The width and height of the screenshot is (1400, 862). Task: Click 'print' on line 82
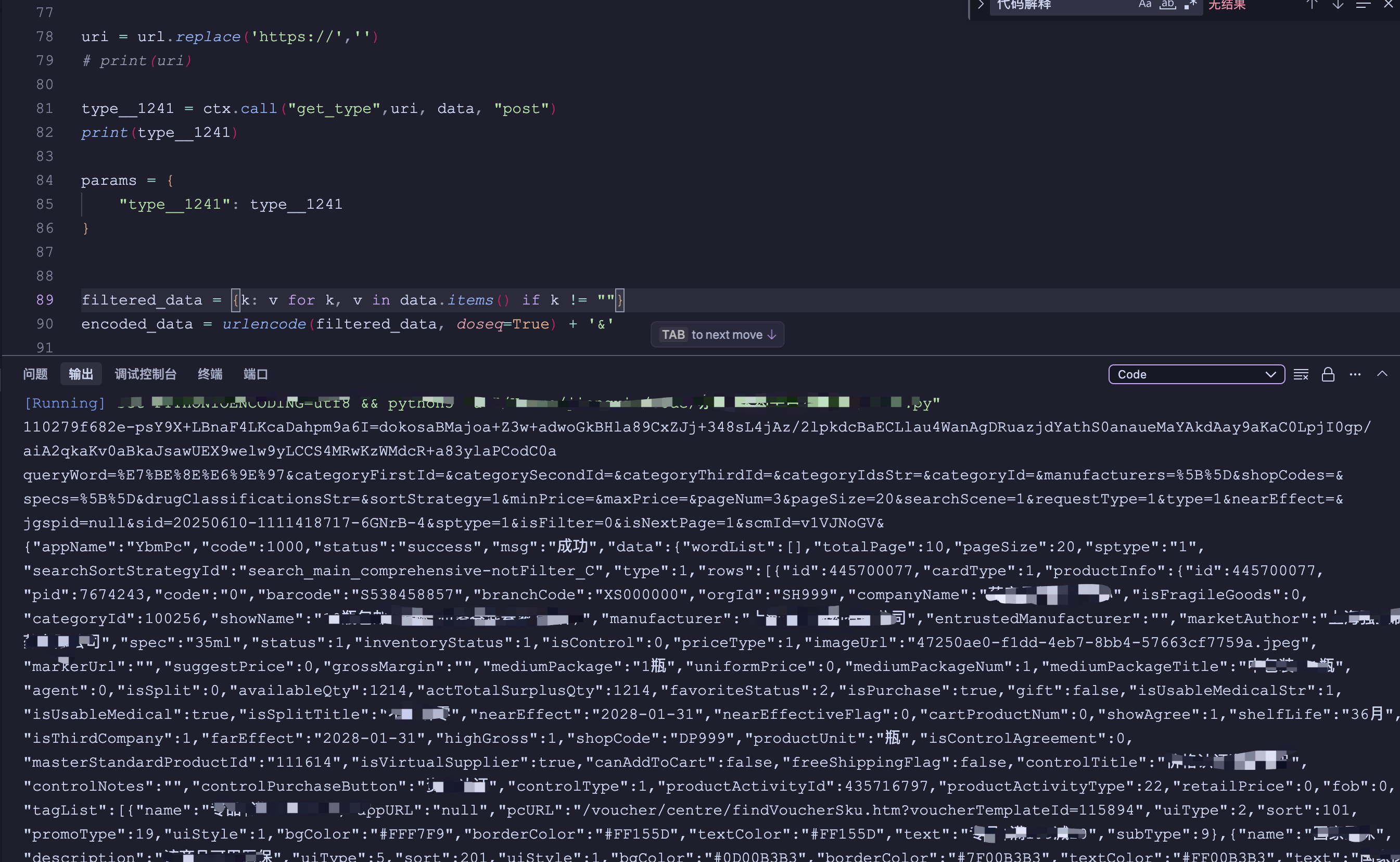[x=104, y=132]
